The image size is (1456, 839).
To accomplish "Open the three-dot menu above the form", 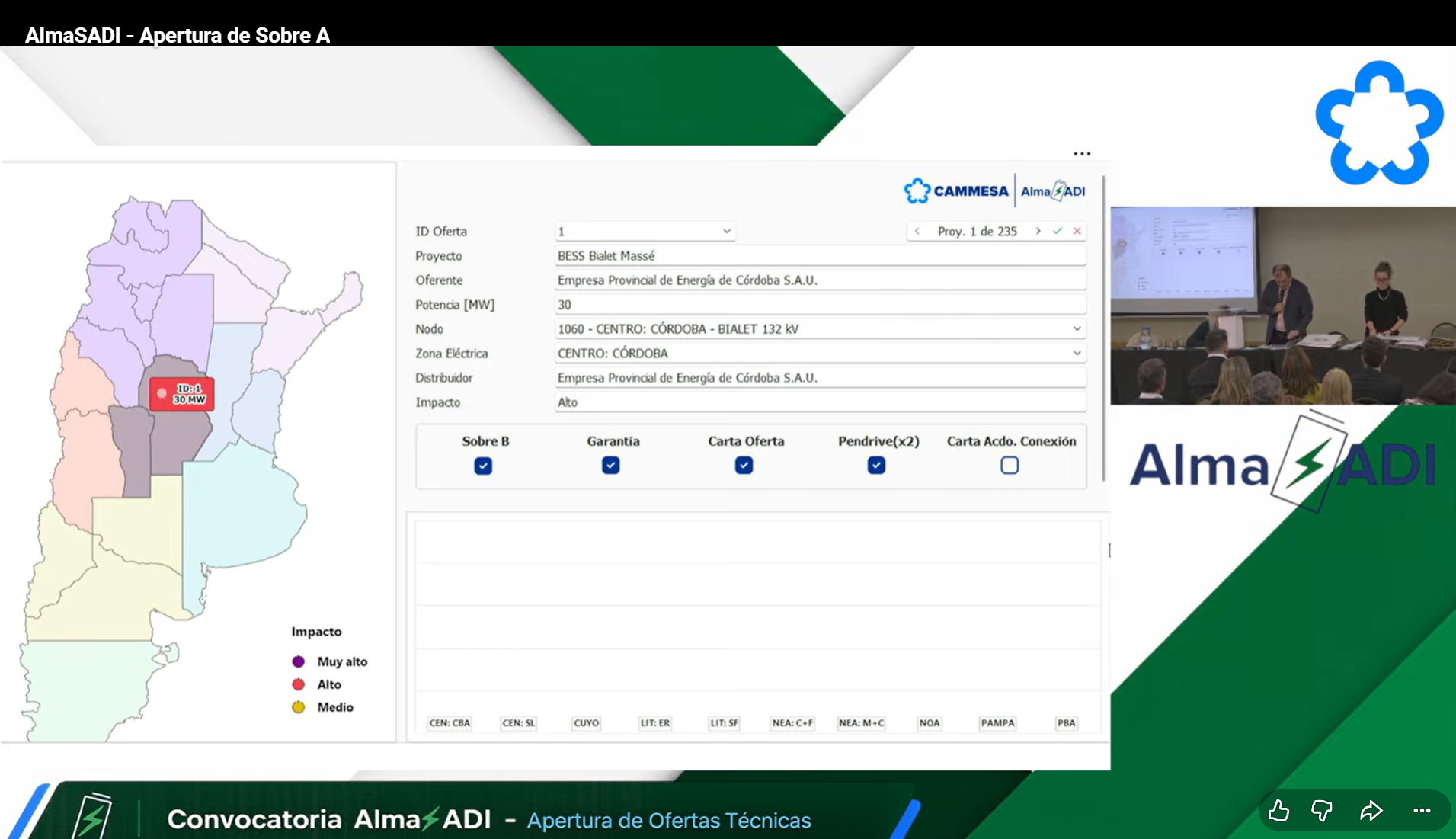I will click(1082, 154).
